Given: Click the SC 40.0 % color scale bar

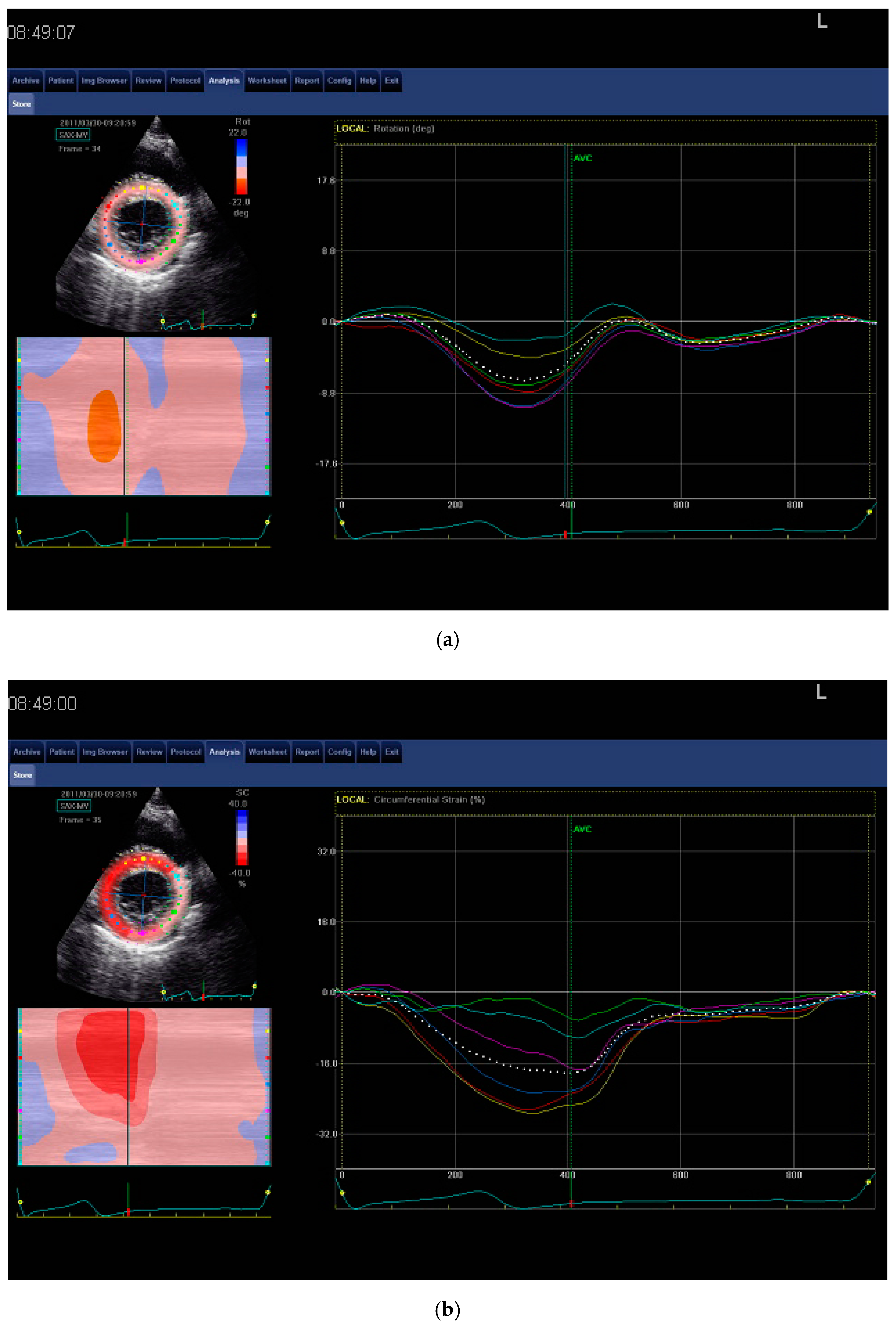Looking at the screenshot, I should coord(242,837).
